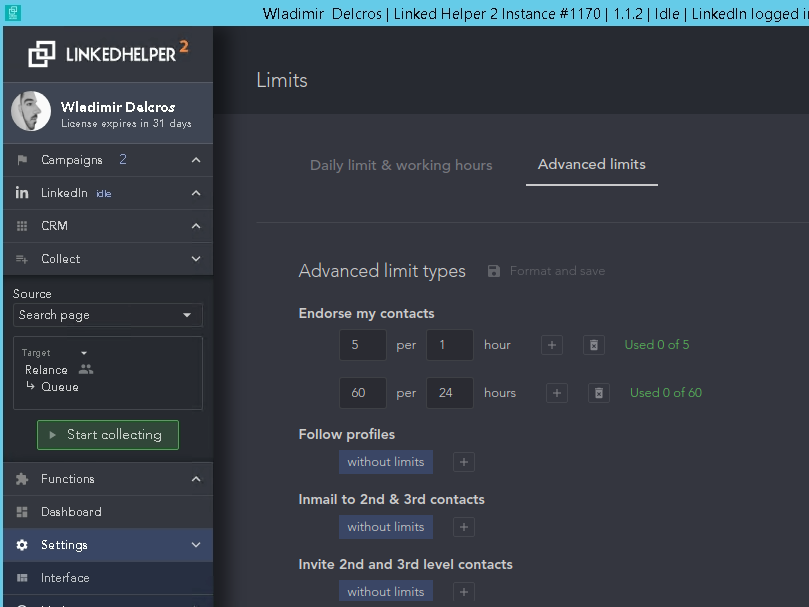Viewport: 809px width, 607px height.
Task: Click 'without limits' under Inmail to 2nd & 3rd contacts
Action: (386, 527)
